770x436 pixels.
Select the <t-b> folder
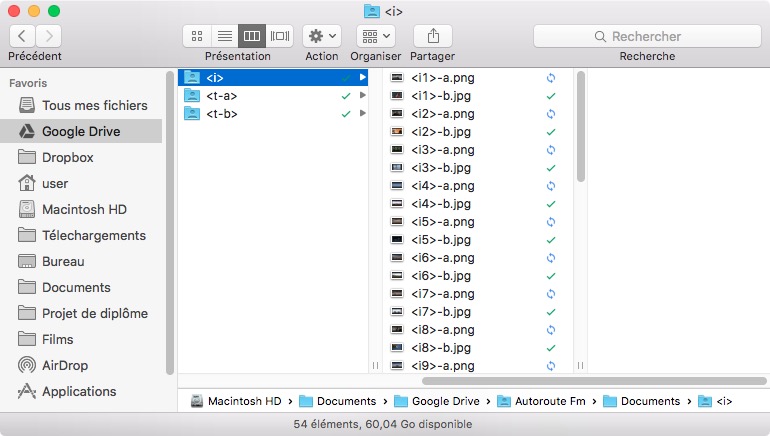[x=222, y=114]
